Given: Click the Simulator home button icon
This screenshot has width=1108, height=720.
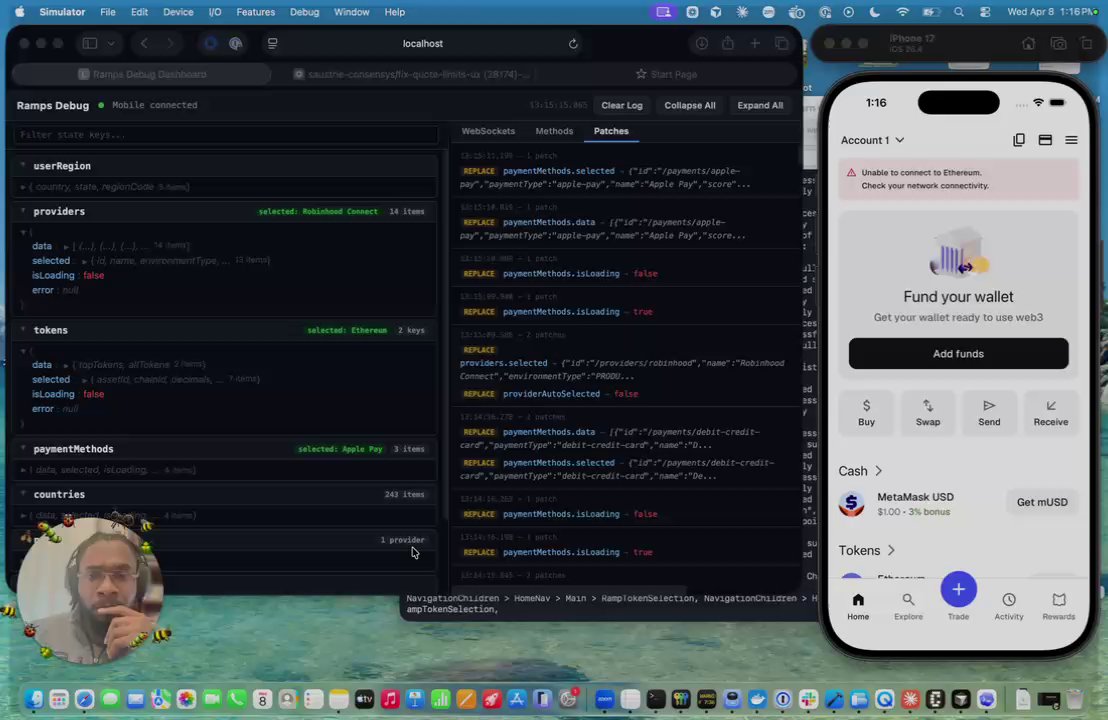Looking at the screenshot, I should 1028,44.
